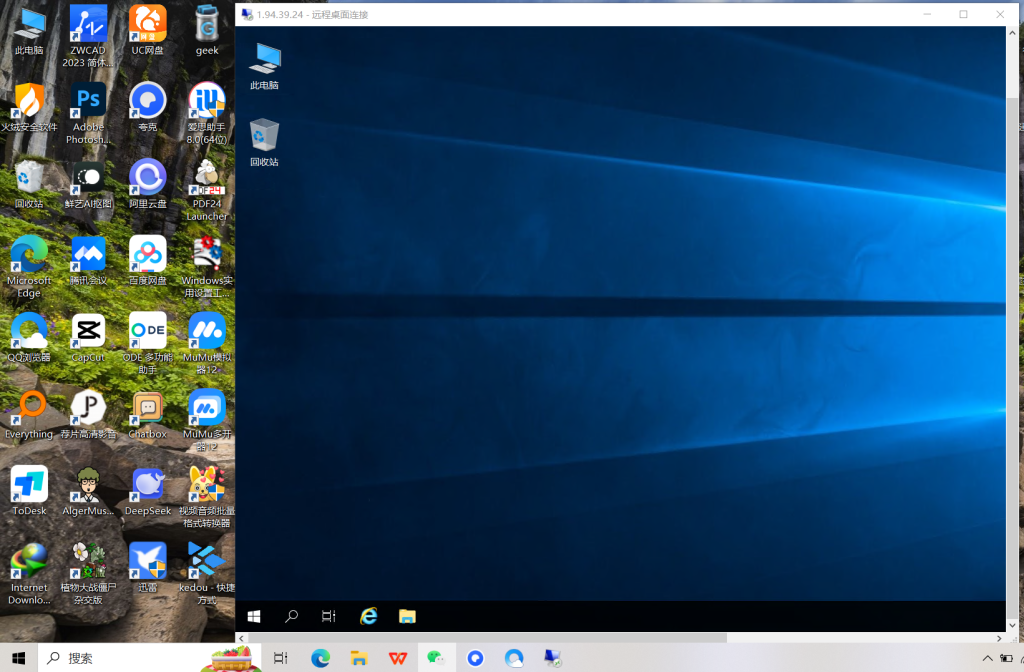Select ToDesk desktop shortcut
Viewport: 1024px width, 672px height.
tap(29, 491)
